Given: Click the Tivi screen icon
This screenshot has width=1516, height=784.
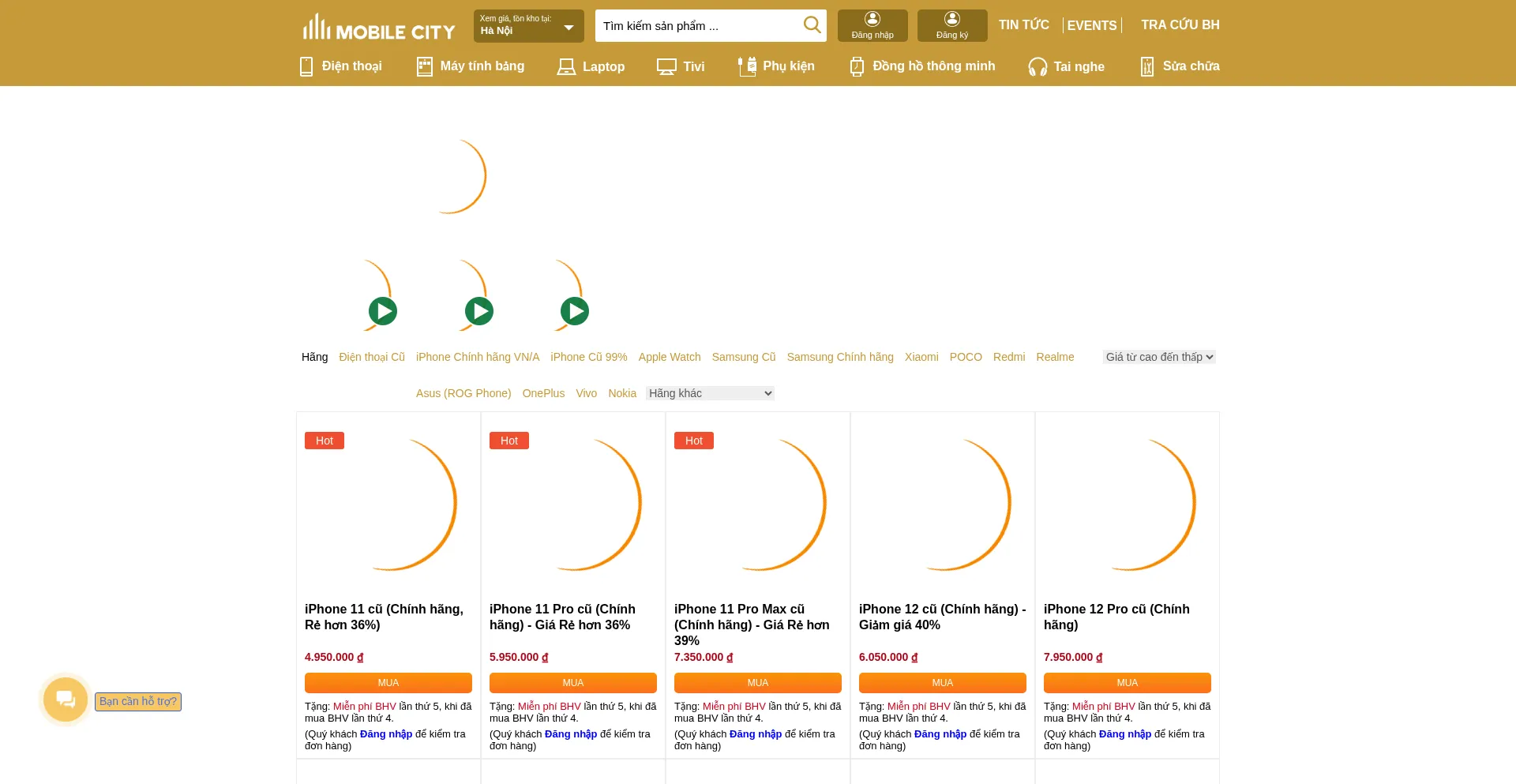Looking at the screenshot, I should (666, 67).
